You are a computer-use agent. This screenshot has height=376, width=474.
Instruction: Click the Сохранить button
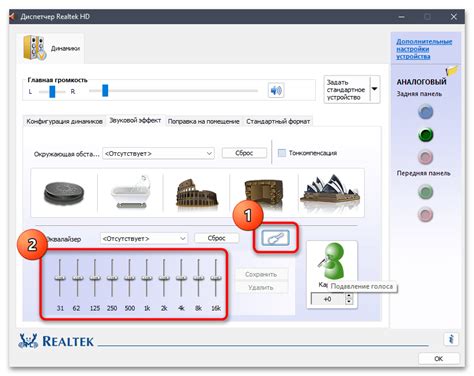pos(261,274)
